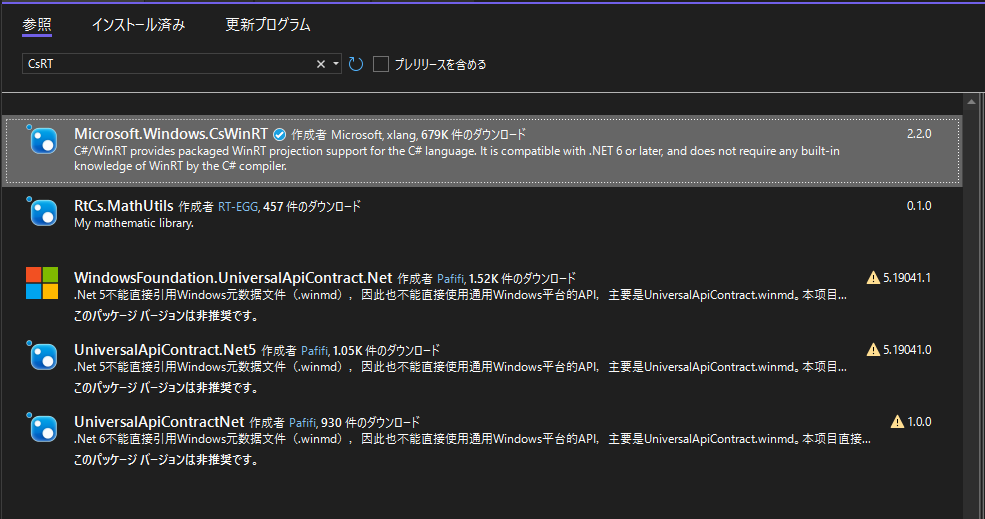
Task: Click the warning icon beside 1.0.0
Action: 897,422
